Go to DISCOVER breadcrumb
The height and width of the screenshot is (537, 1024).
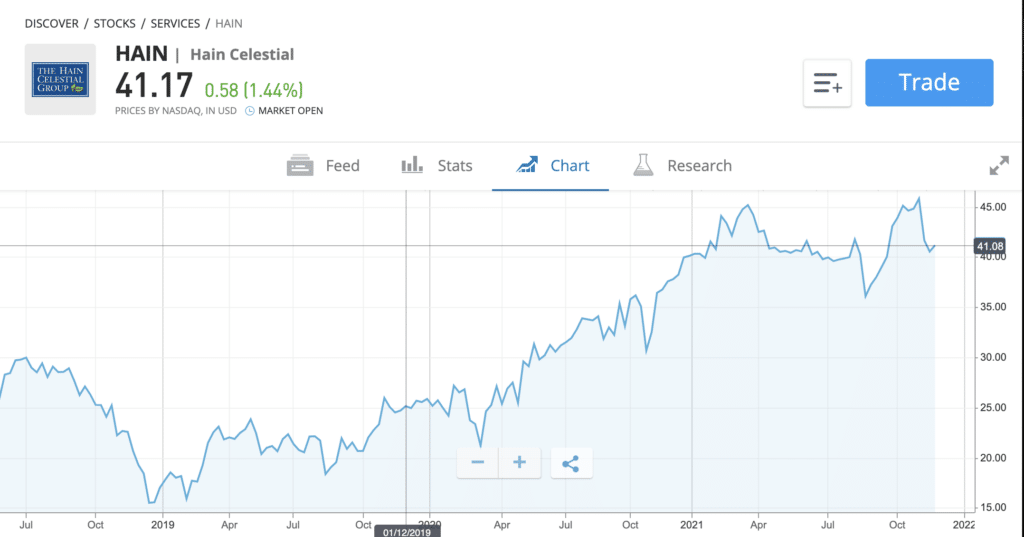pos(52,24)
